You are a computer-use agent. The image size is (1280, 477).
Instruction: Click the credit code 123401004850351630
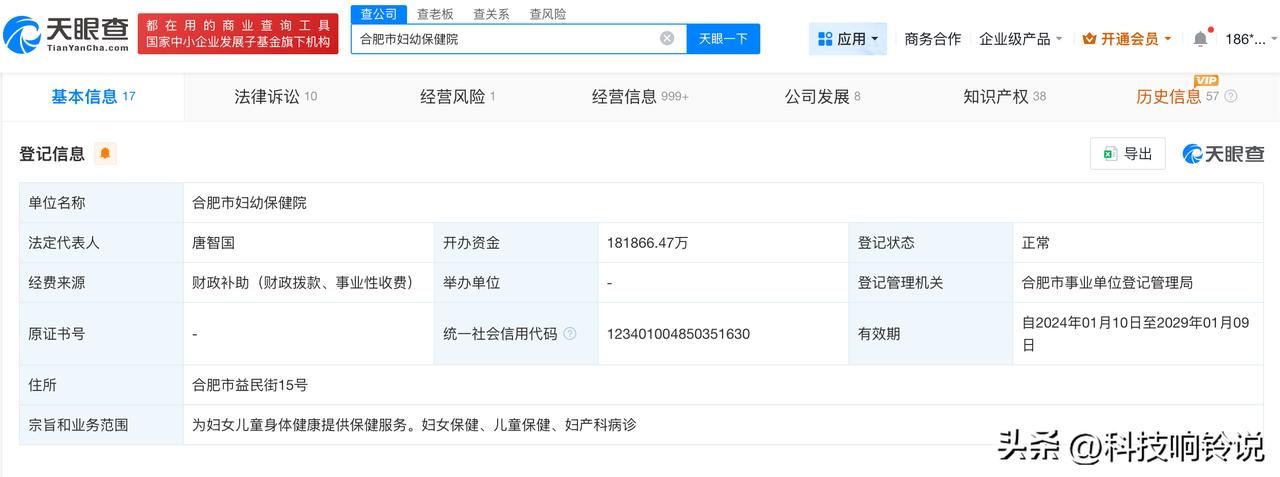[678, 334]
